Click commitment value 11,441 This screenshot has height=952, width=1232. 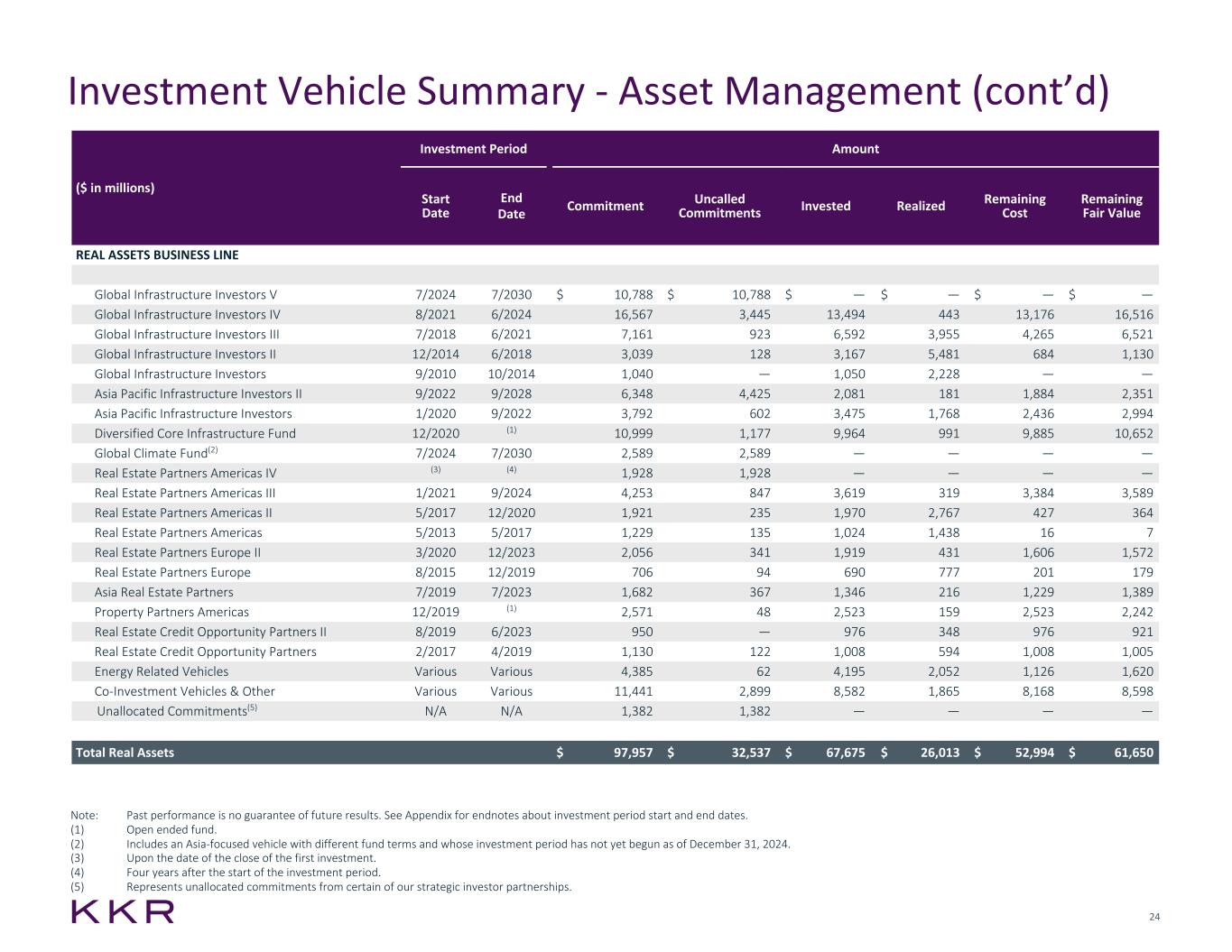click(x=634, y=691)
